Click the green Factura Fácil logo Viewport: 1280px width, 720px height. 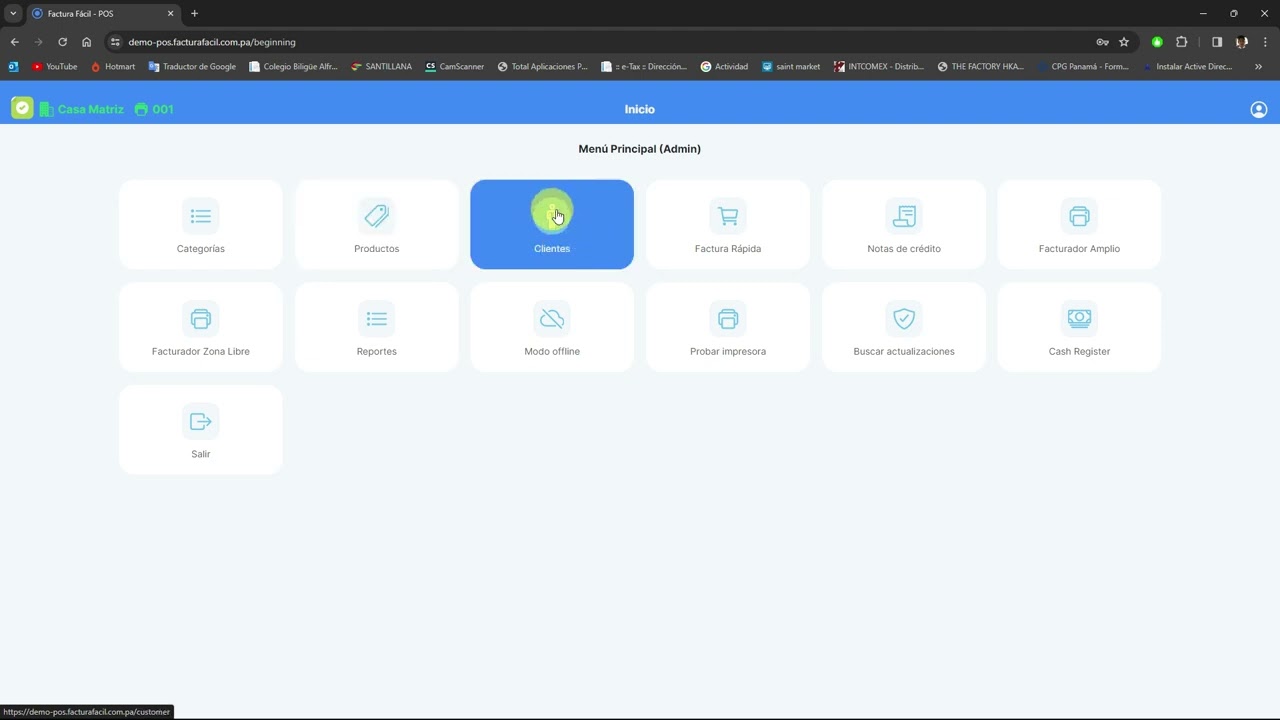(22, 108)
